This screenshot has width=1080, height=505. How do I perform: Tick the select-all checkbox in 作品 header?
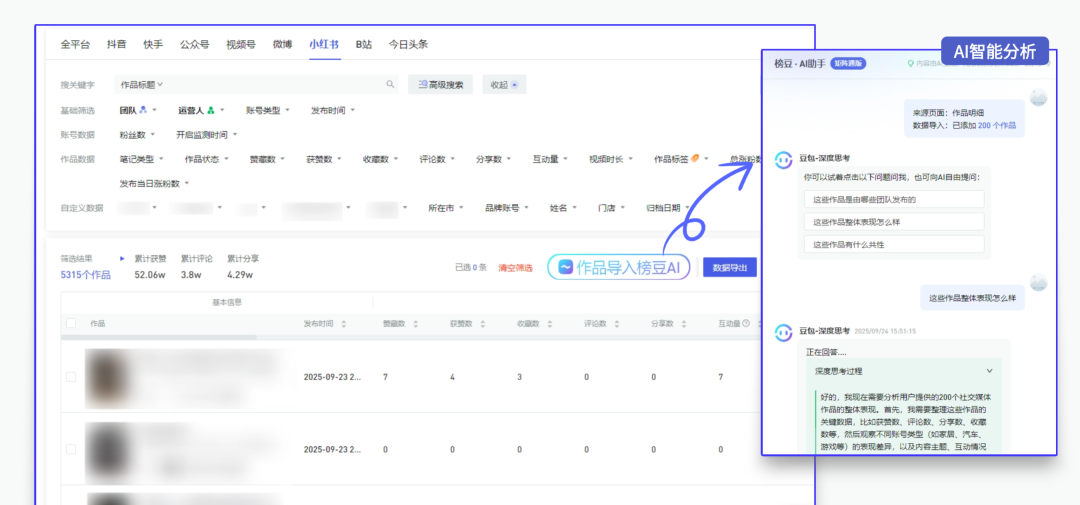coord(71,323)
